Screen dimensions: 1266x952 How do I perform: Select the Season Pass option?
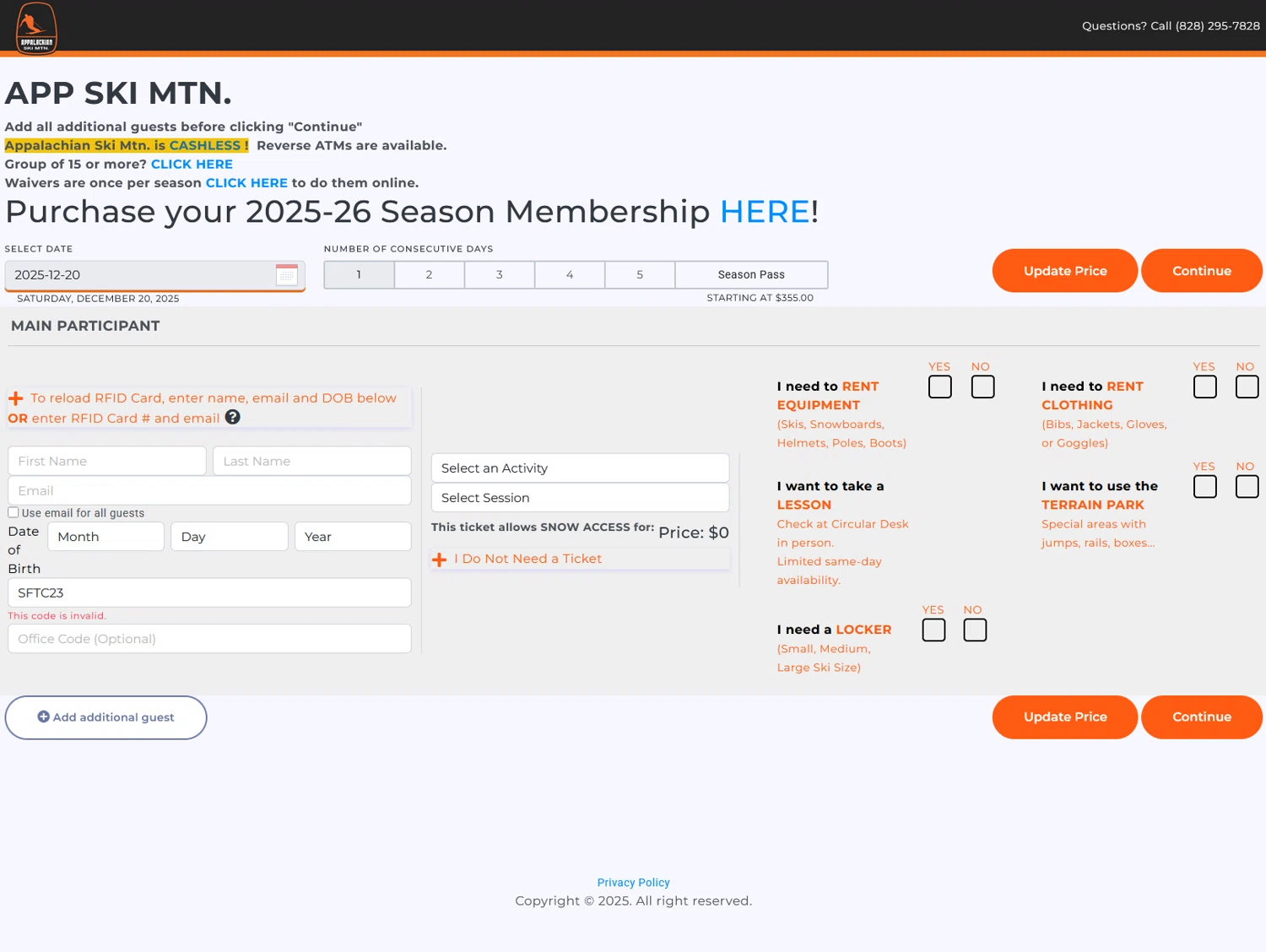751,274
